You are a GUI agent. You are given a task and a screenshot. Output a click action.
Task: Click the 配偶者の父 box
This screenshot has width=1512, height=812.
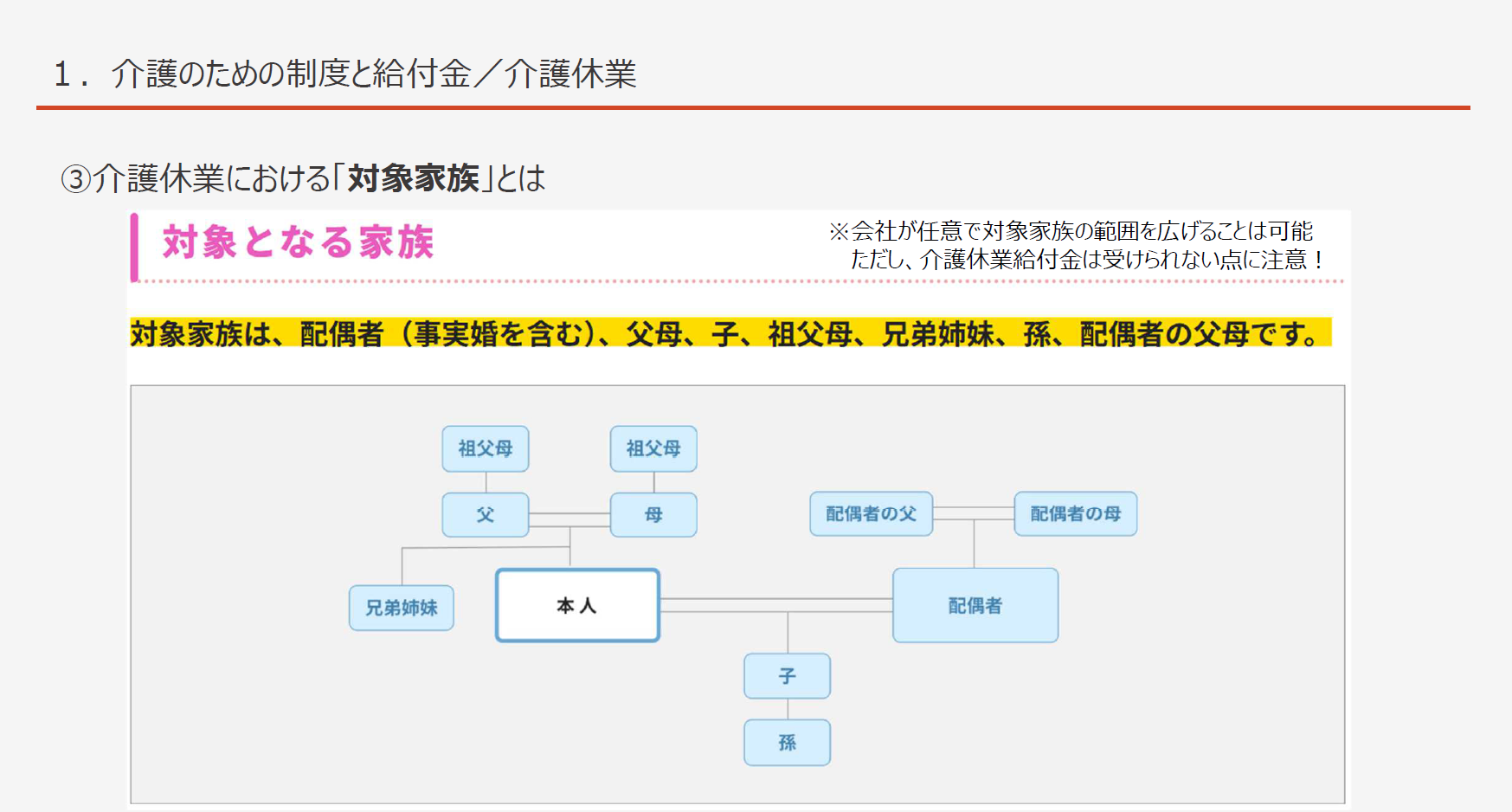871,514
